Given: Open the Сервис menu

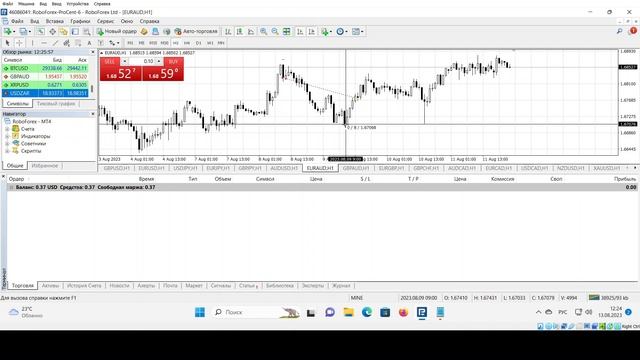Looking at the screenshot, I should (x=105, y=21).
